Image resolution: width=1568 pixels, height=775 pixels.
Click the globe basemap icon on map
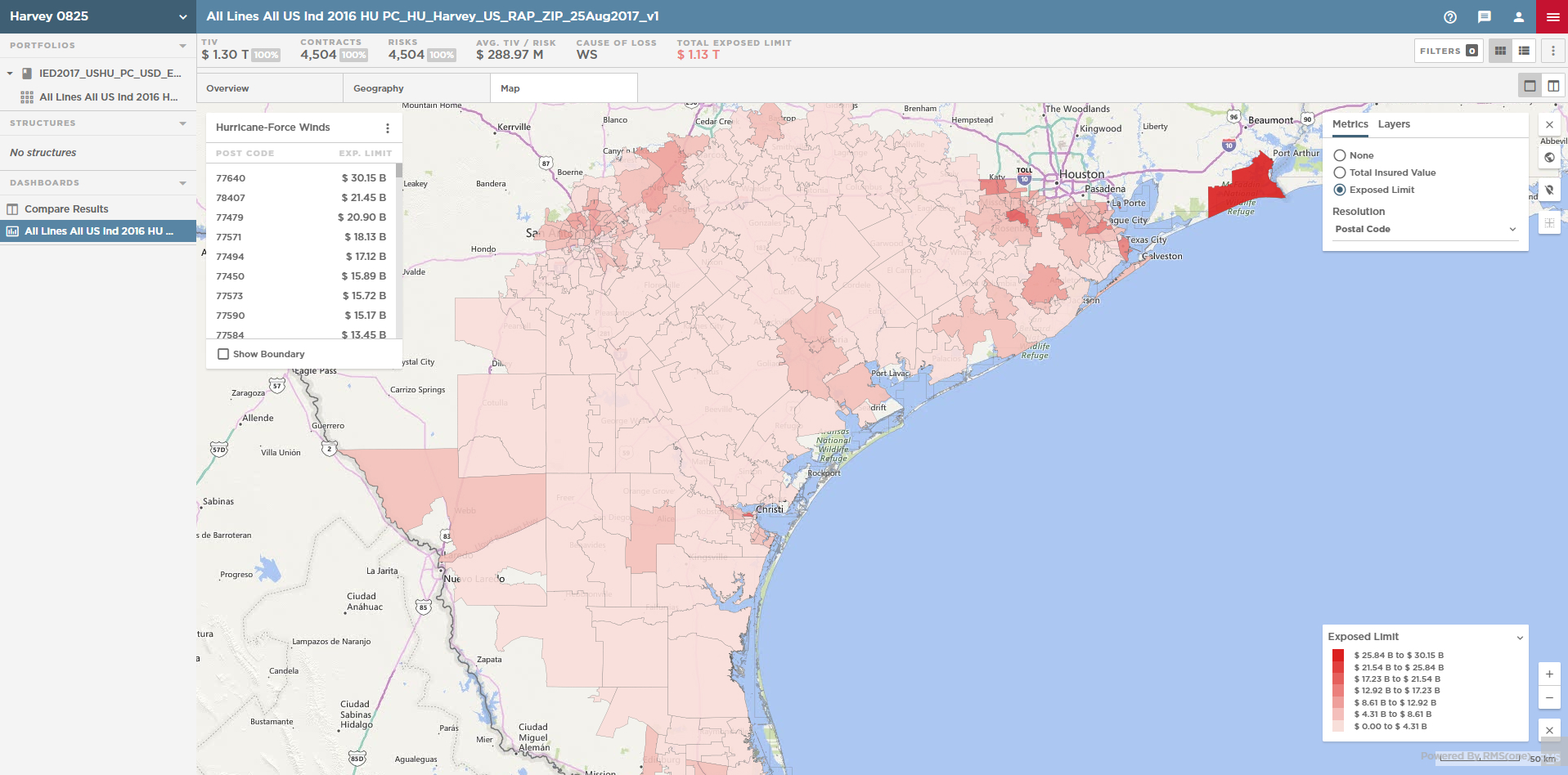coord(1549,158)
